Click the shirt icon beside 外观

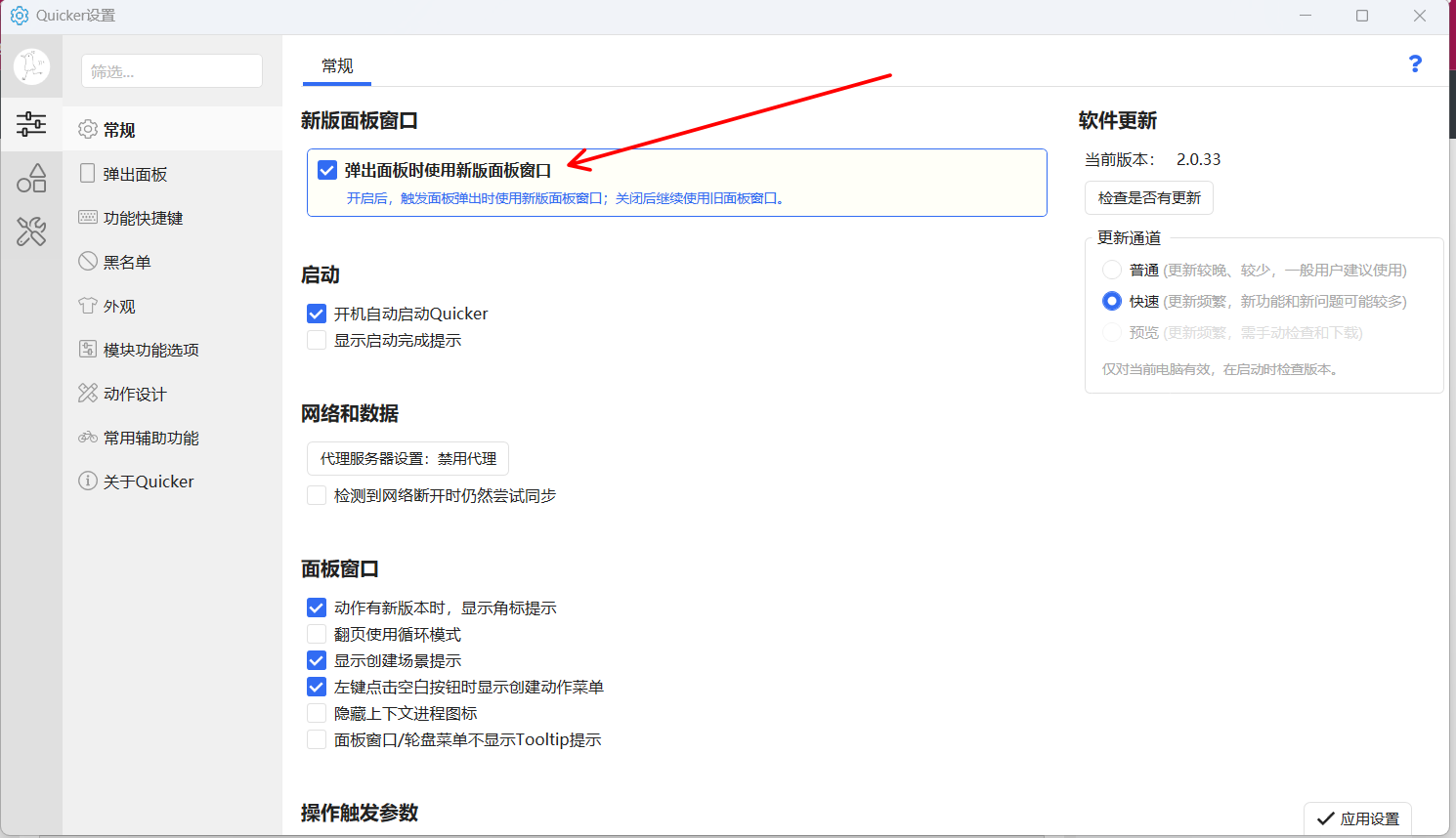point(88,306)
